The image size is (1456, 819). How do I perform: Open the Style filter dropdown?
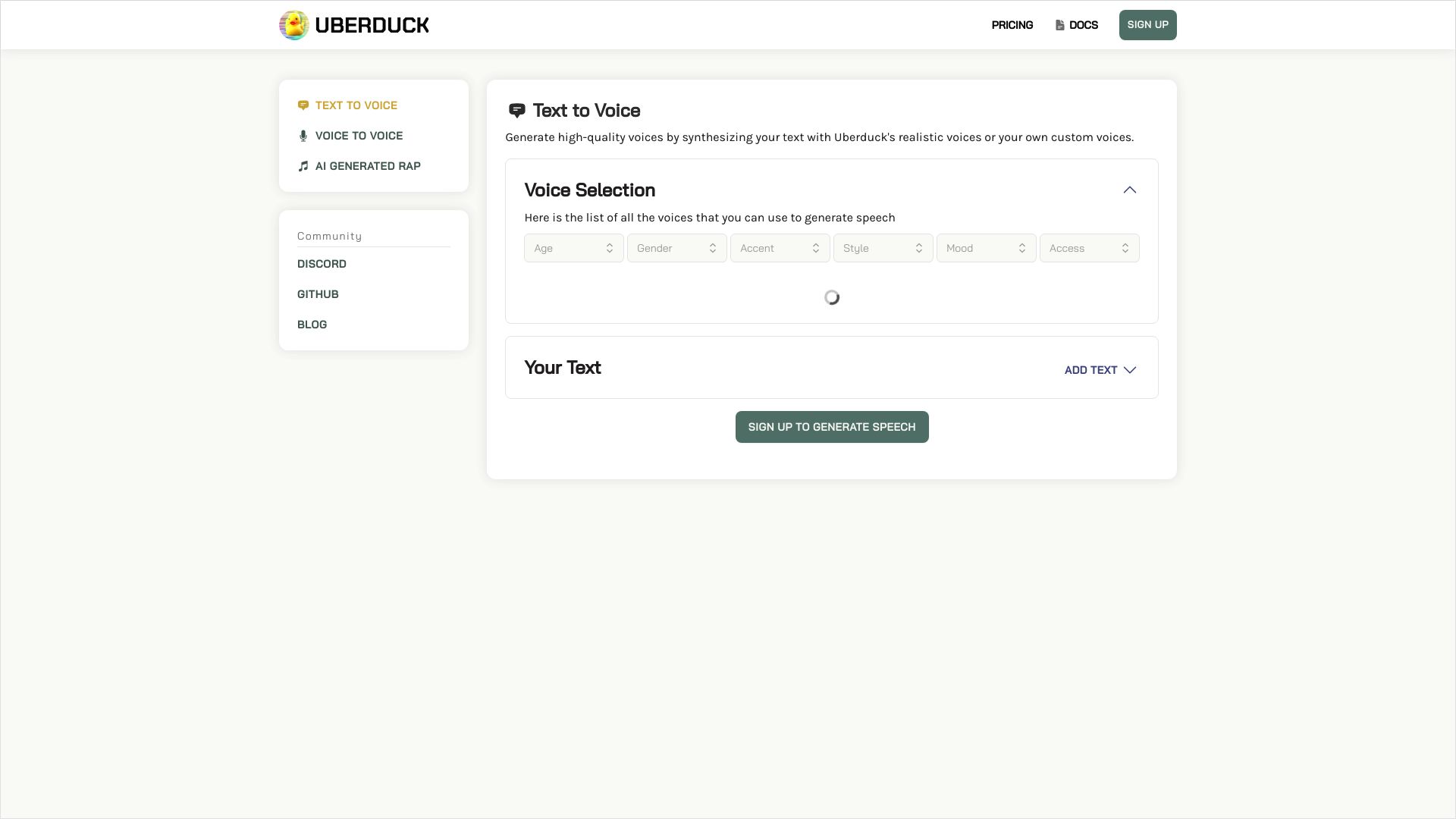(x=883, y=248)
